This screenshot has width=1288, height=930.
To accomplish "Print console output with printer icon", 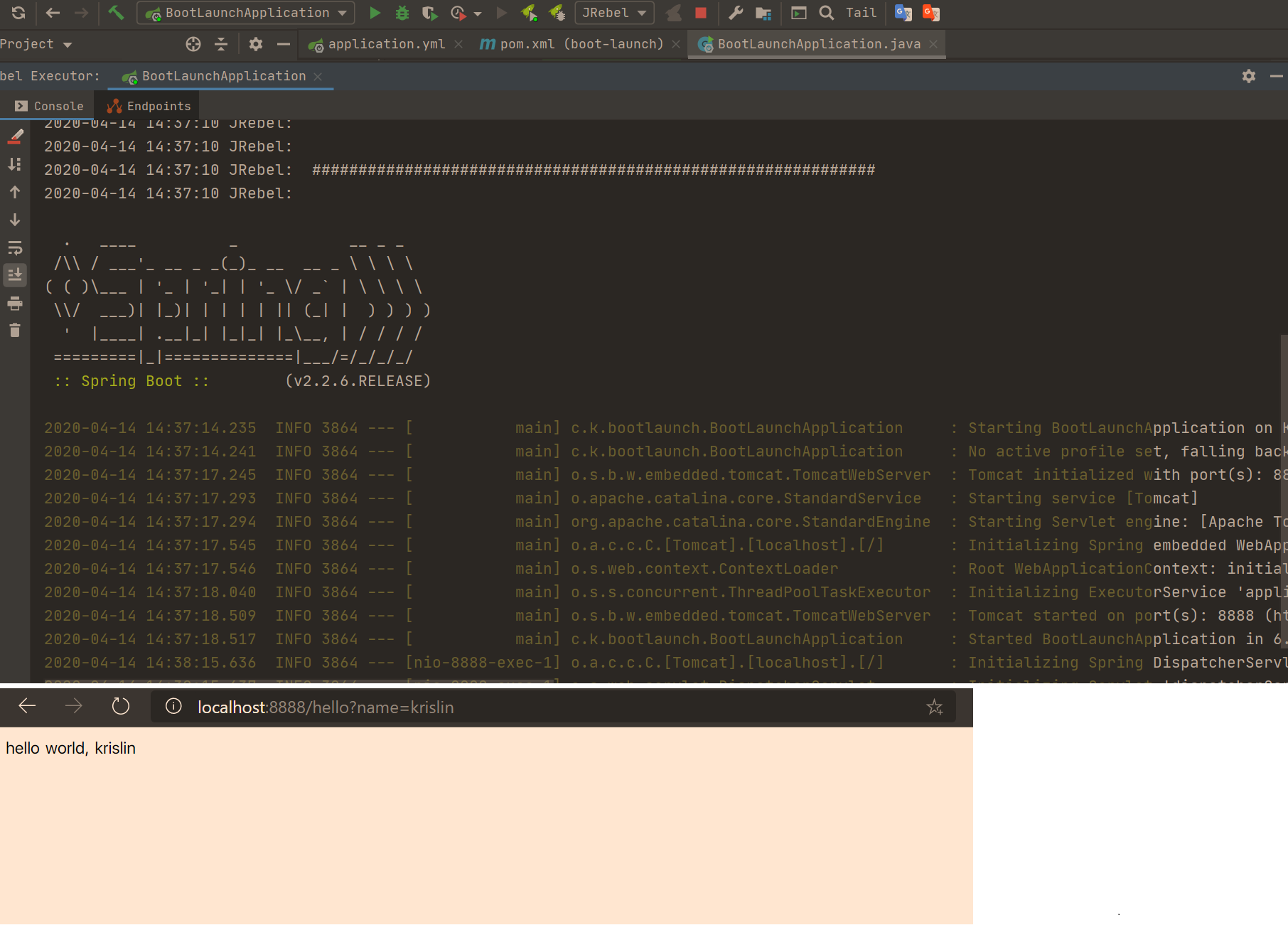I will 15,304.
